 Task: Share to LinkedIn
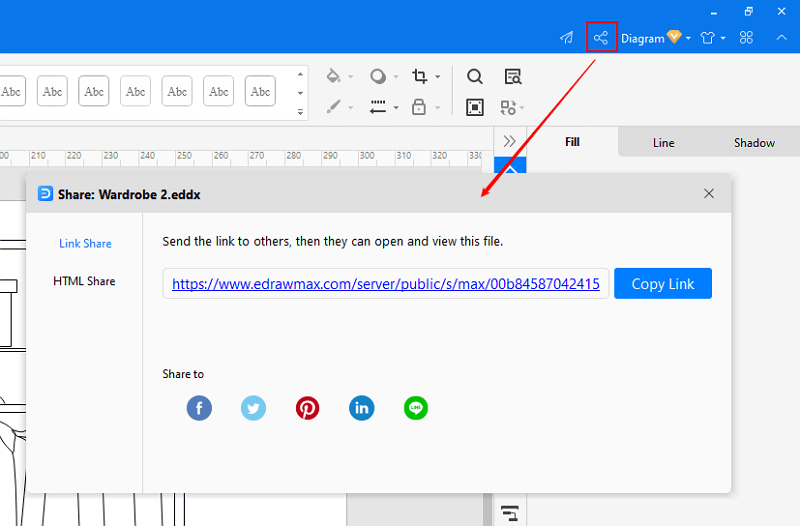coord(361,408)
